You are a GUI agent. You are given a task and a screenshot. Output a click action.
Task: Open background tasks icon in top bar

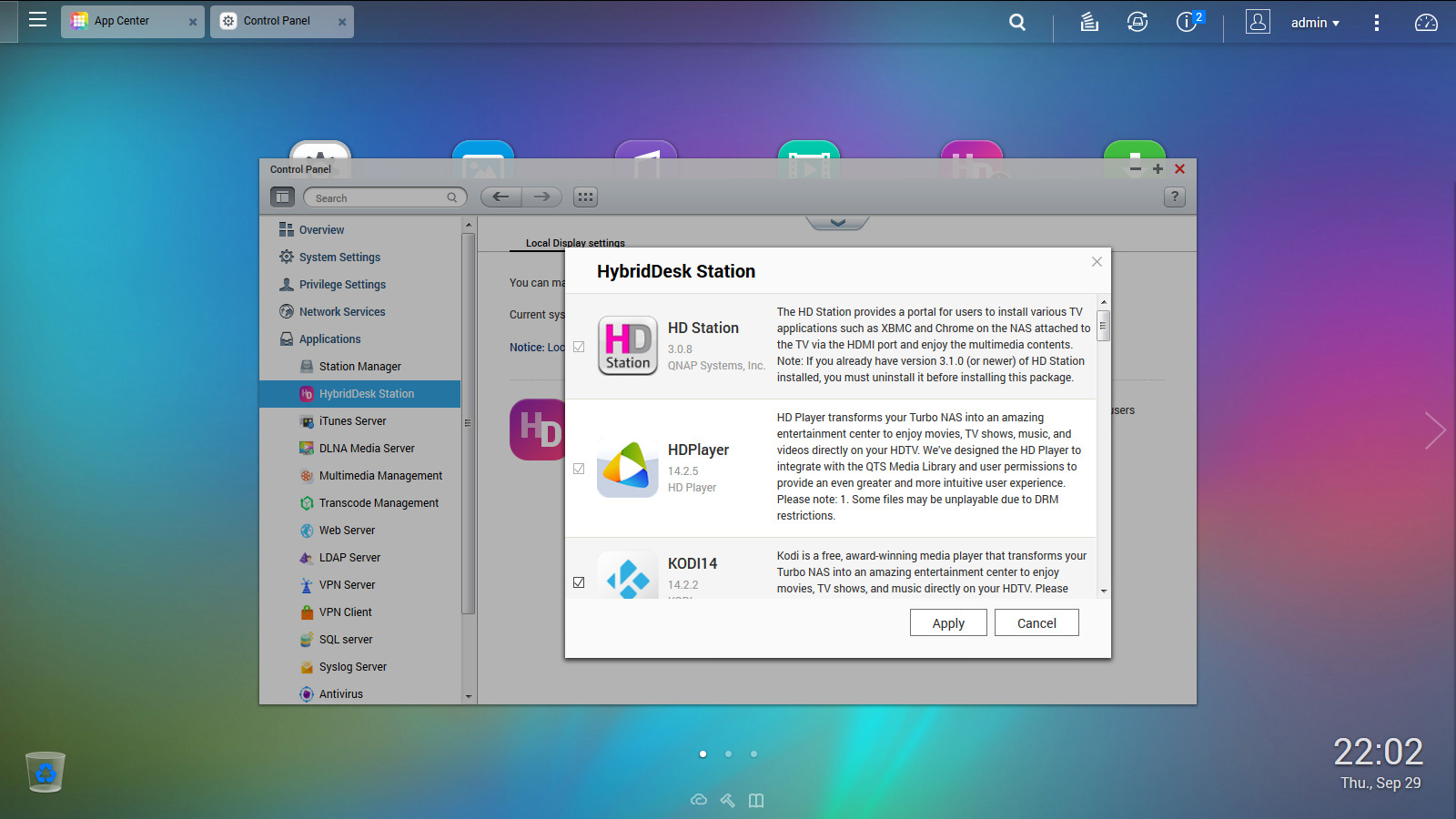click(x=1089, y=22)
